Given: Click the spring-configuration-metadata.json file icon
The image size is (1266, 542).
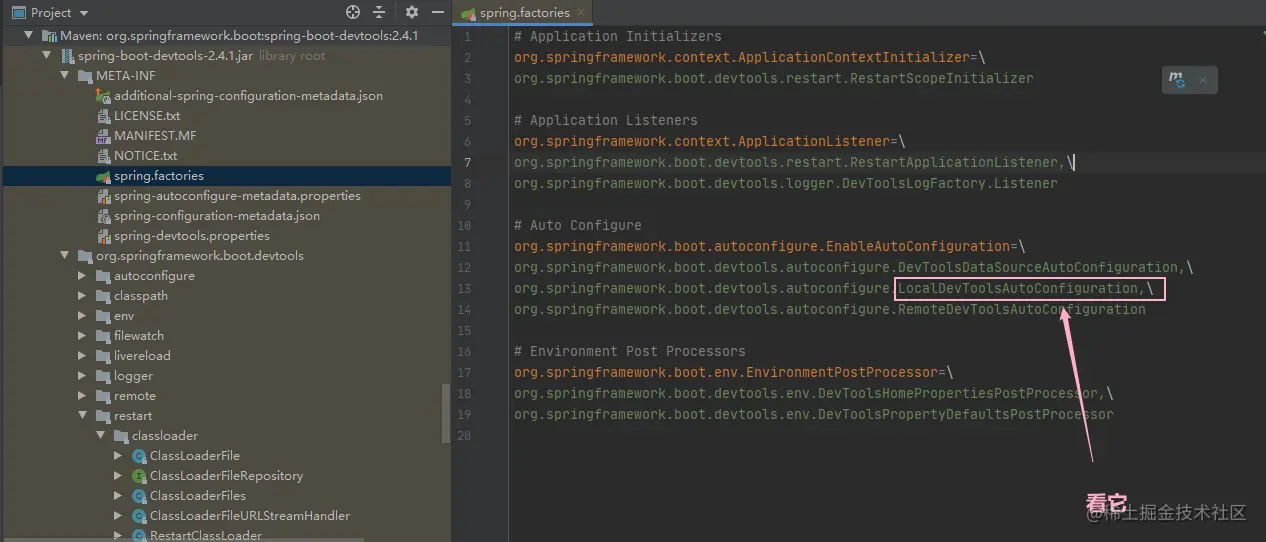Looking at the screenshot, I should (x=103, y=216).
